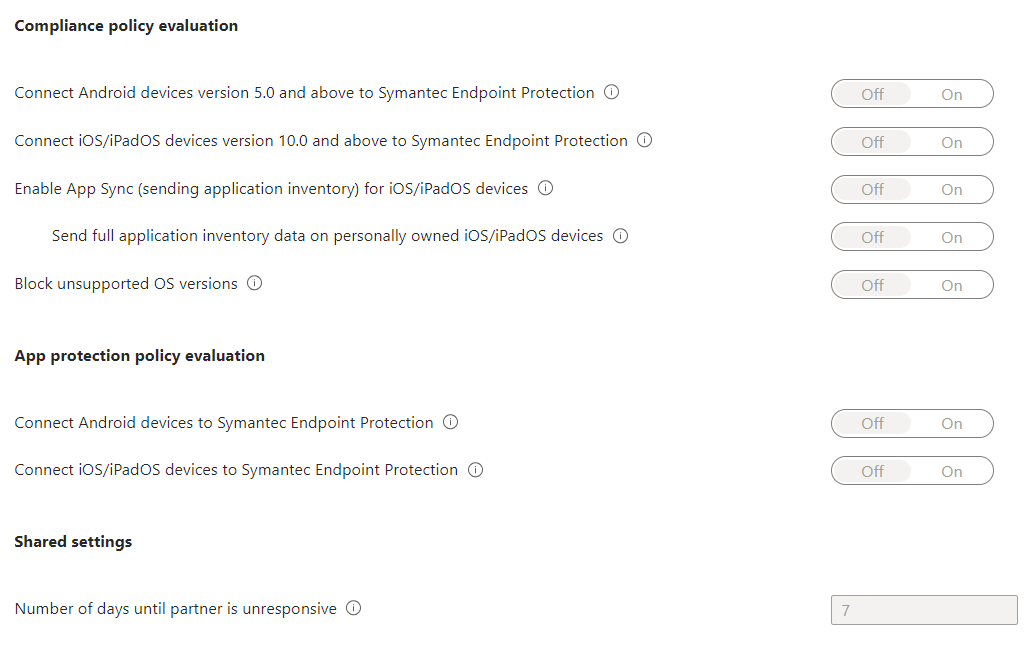
Task: Switch iOS/iPadOS app protection toggle to On
Action: click(951, 470)
